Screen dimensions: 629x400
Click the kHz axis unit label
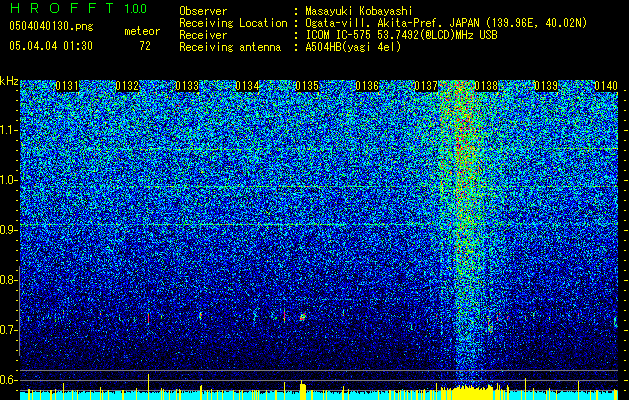click(9, 81)
